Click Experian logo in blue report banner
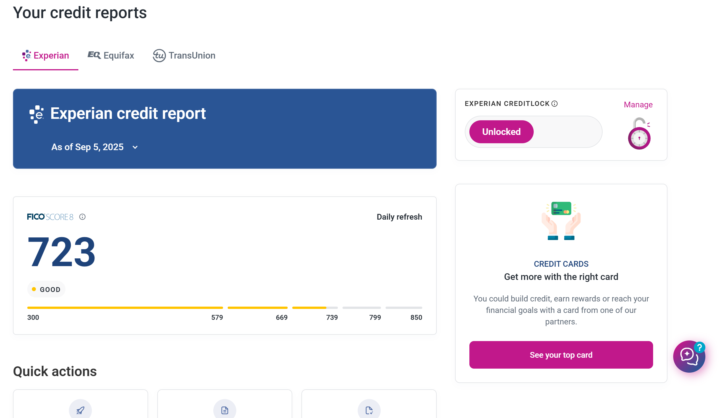Screen dimensions: 720x418 (36, 114)
